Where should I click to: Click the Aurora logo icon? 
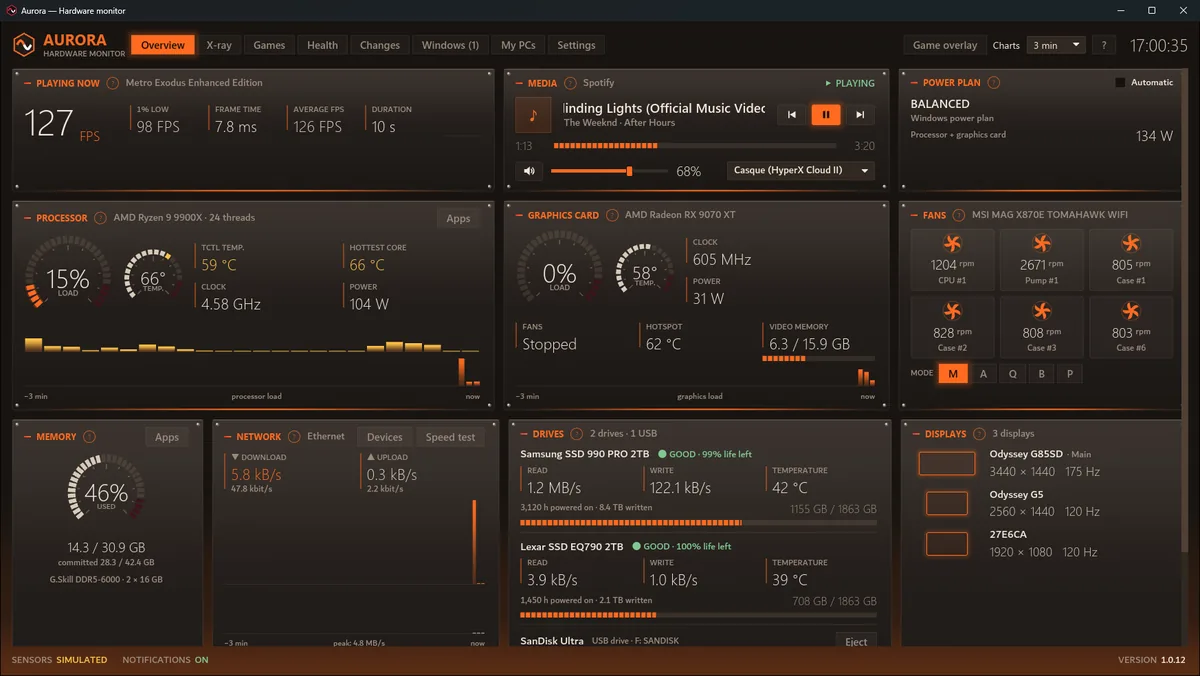[x=24, y=45]
